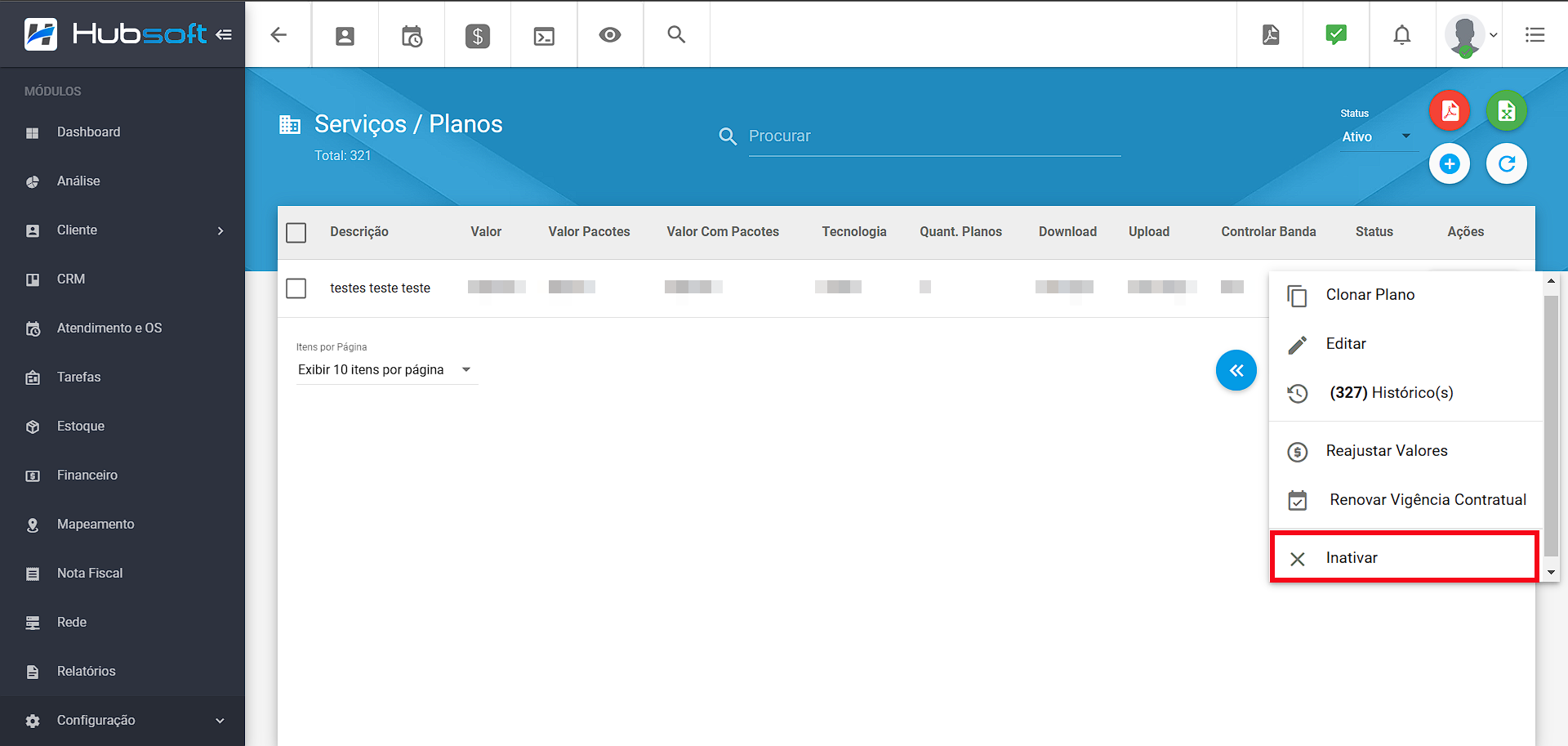The height and width of the screenshot is (746, 1568).
Task: Click the Procurar search field
Action: pos(934,136)
